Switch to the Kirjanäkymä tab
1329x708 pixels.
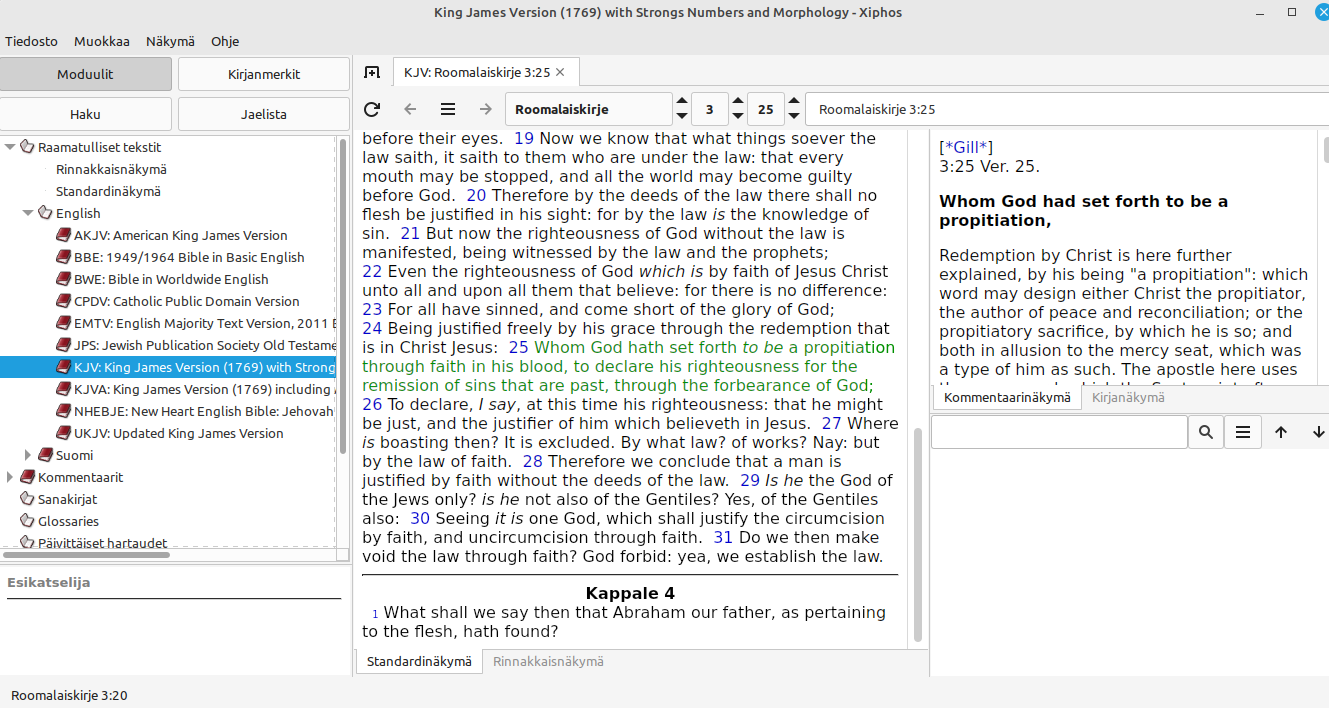coord(1127,397)
